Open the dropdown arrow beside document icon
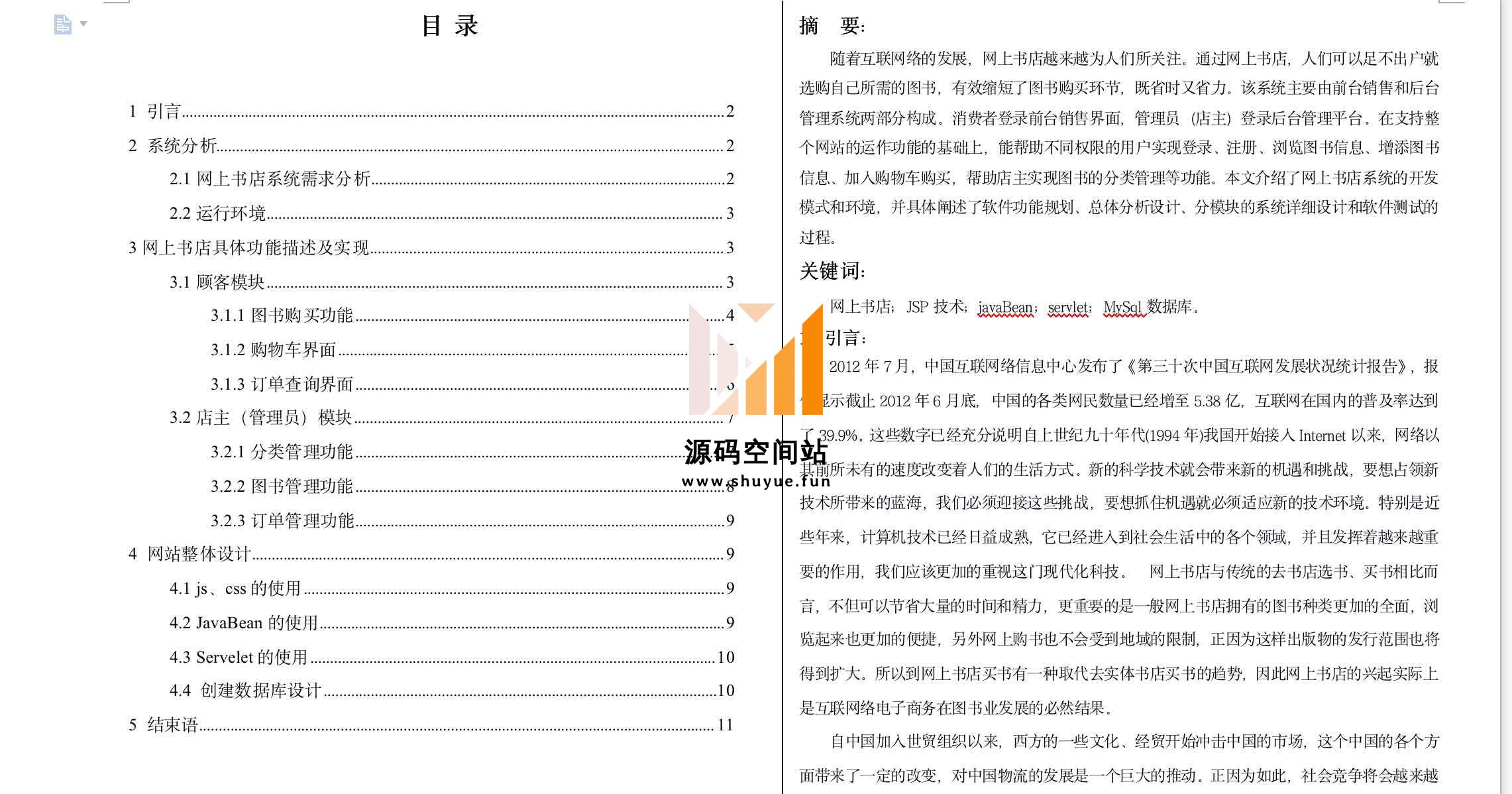The width and height of the screenshot is (1512, 794). pyautogui.click(x=83, y=24)
